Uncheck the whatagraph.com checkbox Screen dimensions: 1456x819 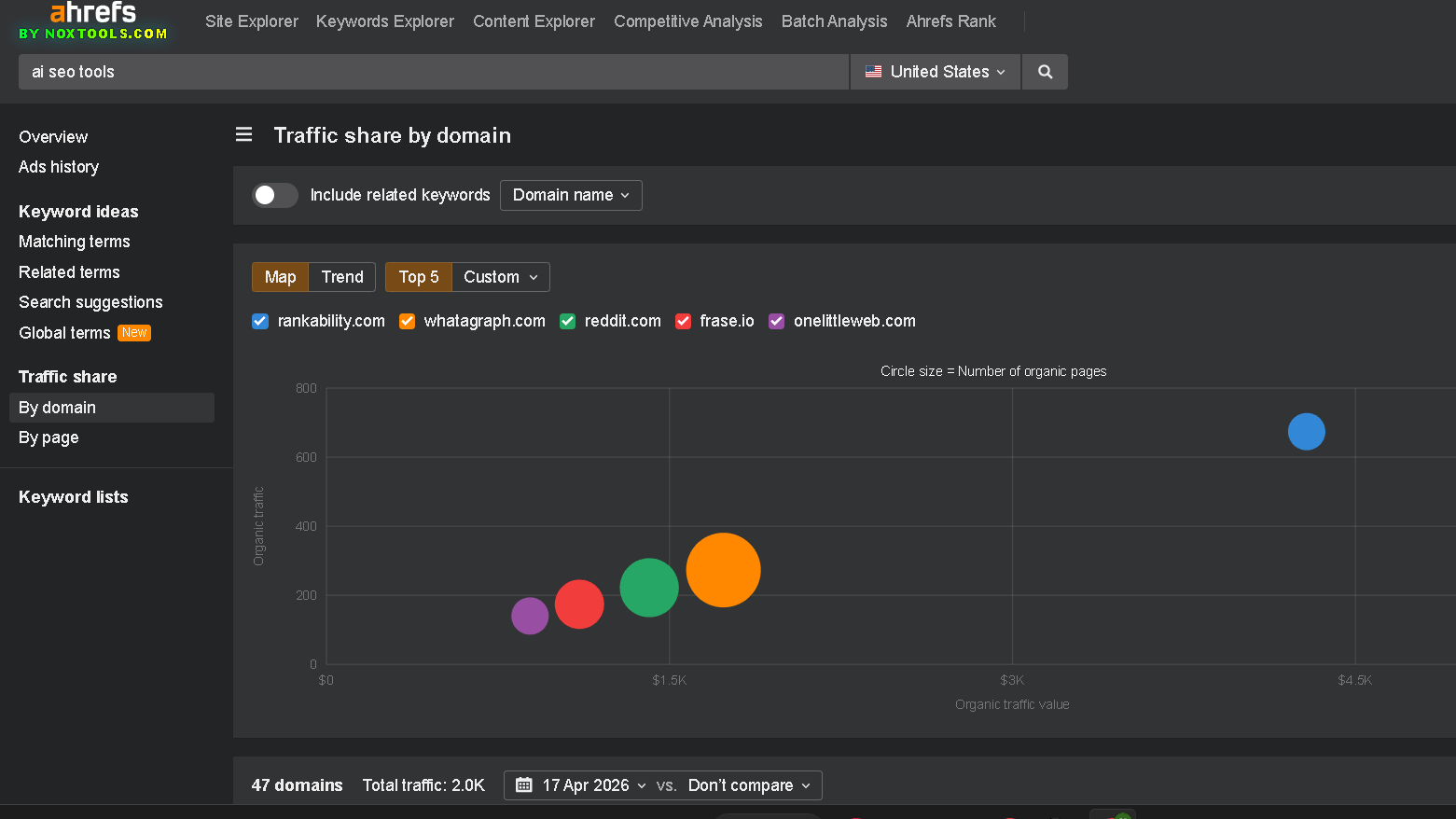(x=407, y=321)
